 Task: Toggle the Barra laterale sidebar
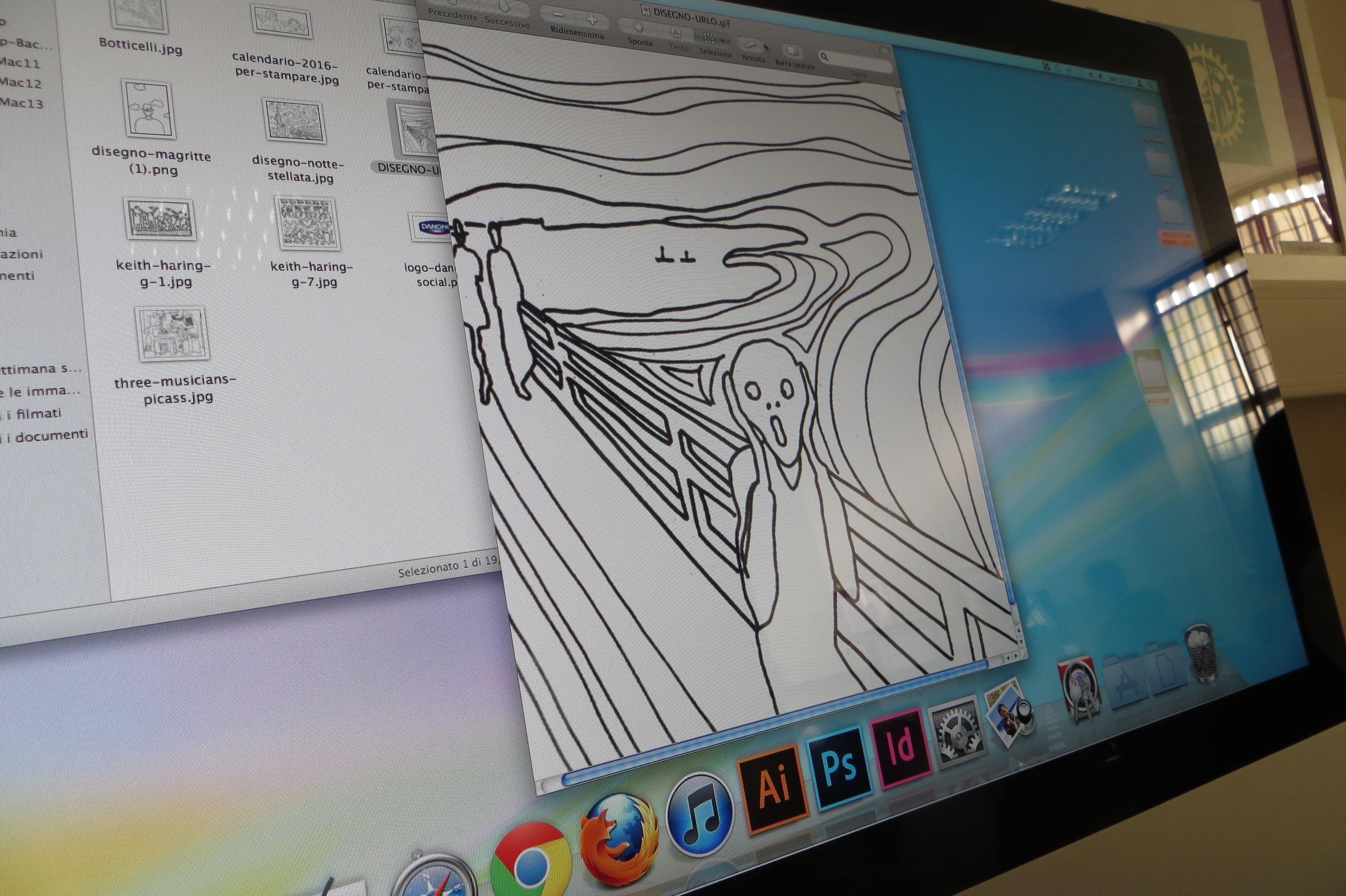pyautogui.click(x=792, y=51)
